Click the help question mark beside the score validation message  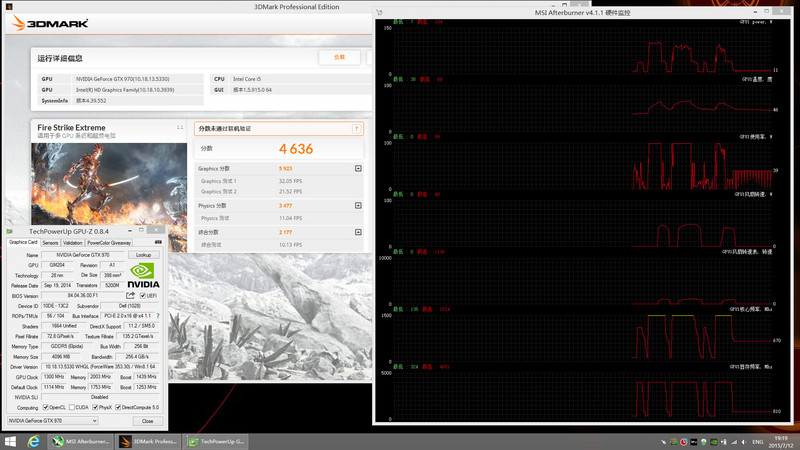[x=357, y=129]
